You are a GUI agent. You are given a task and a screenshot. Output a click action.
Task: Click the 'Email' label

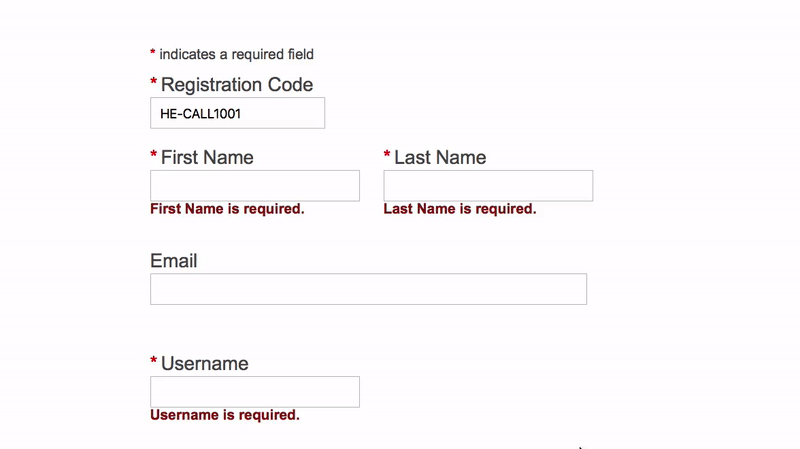pos(173,261)
